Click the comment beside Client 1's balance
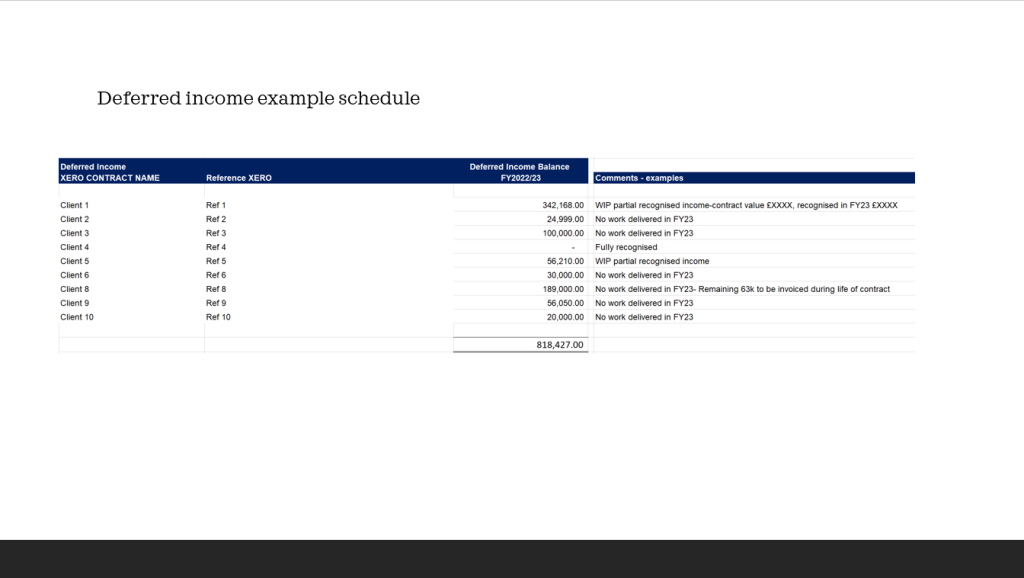 (x=746, y=205)
